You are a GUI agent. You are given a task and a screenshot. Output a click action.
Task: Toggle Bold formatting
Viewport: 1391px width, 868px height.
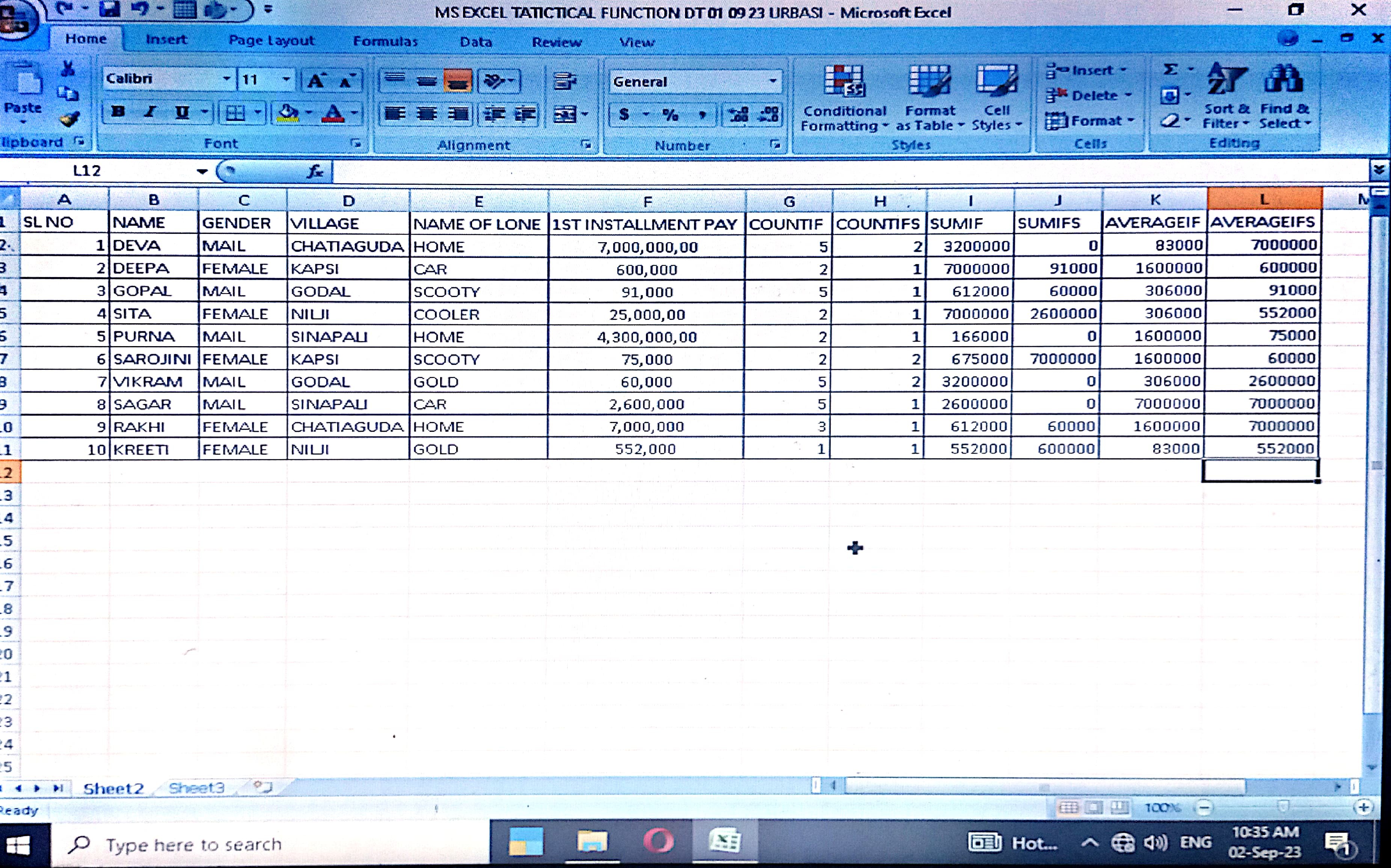(118, 112)
